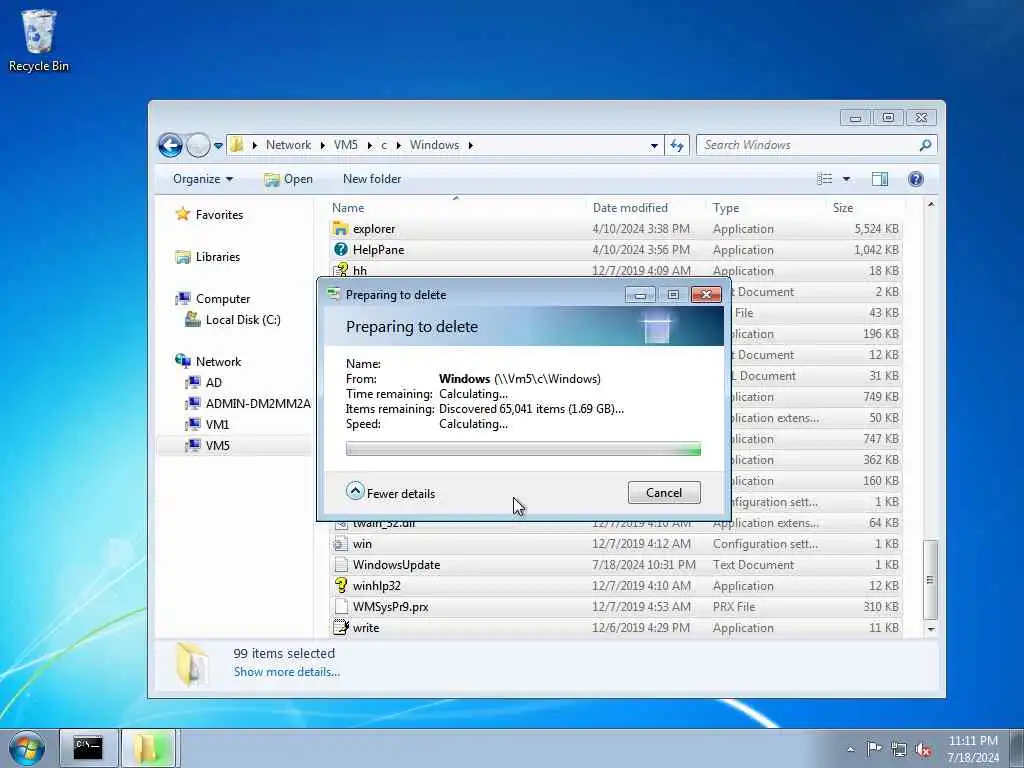The image size is (1024, 768).
Task: Click the Forward navigation arrow in Explorer
Action: tap(198, 145)
